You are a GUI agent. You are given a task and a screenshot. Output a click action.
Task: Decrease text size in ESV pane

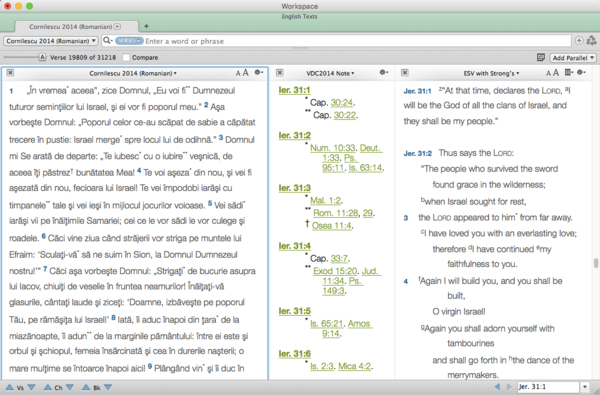pyautogui.click(x=548, y=73)
